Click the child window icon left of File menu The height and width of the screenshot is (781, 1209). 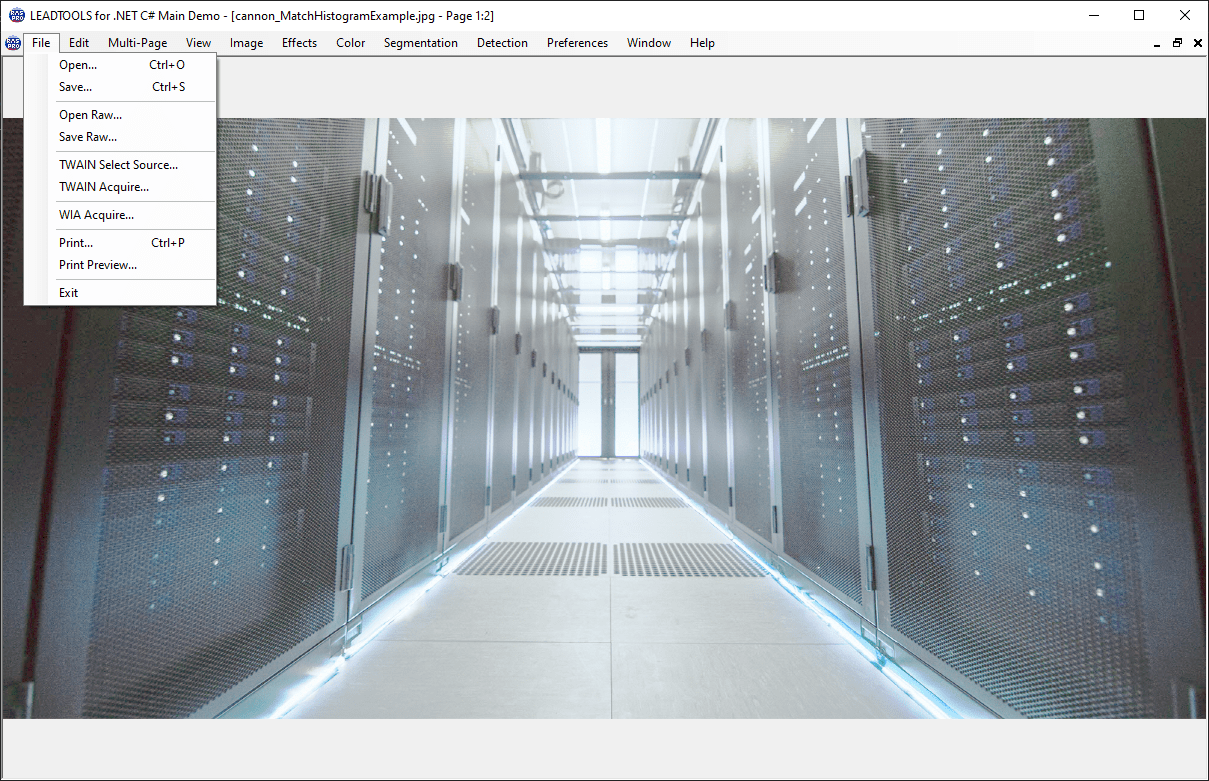(x=13, y=43)
